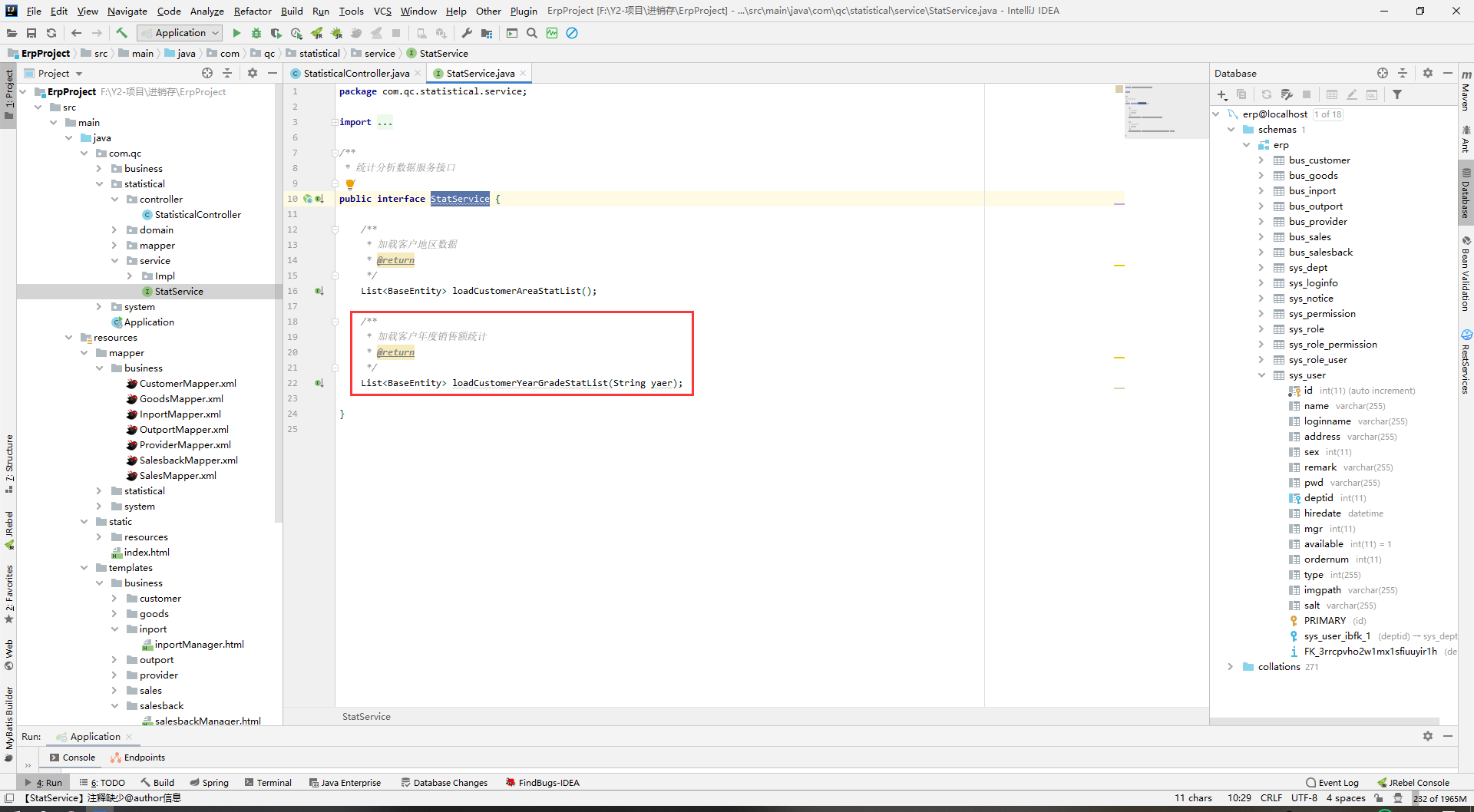Screen dimensions: 1474x812
Task: Collapse the controller folder in Project tree
Action: 114,200
